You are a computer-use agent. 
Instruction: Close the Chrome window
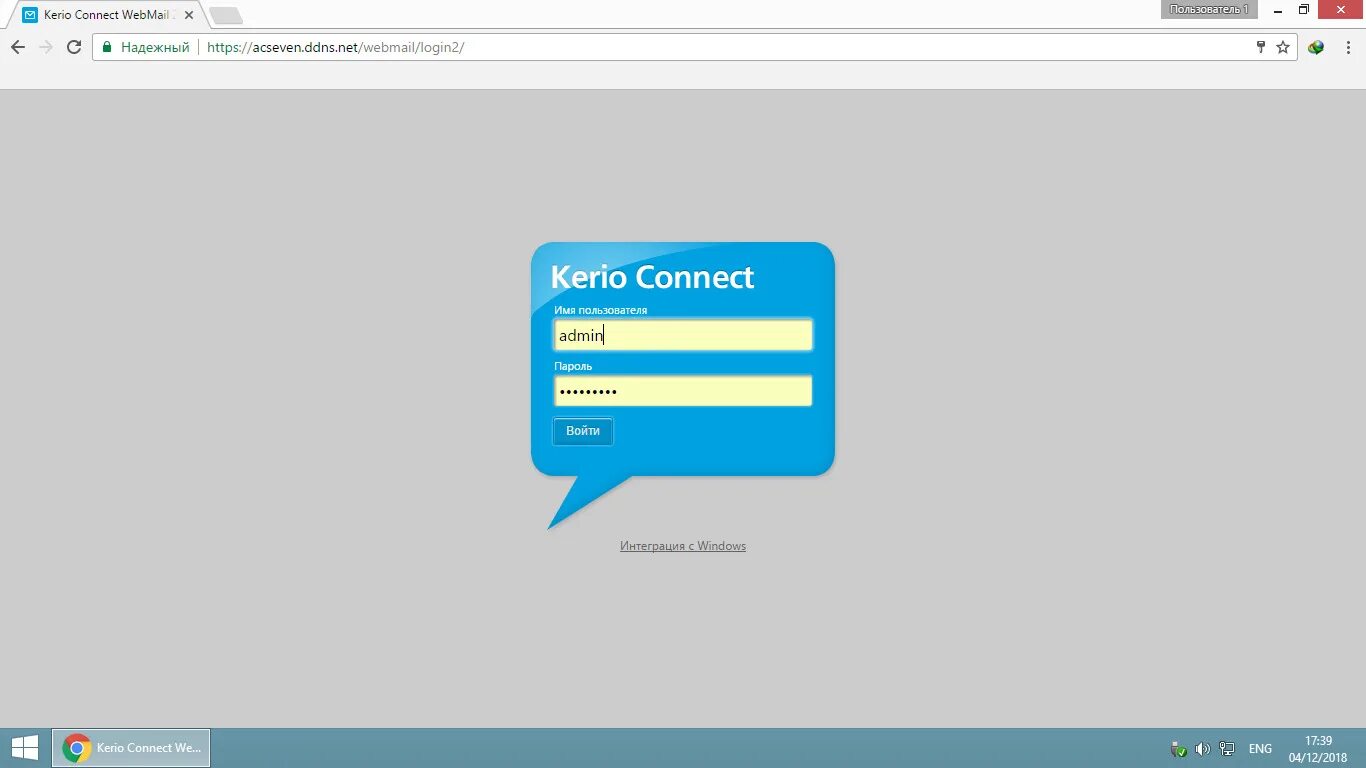1339,9
